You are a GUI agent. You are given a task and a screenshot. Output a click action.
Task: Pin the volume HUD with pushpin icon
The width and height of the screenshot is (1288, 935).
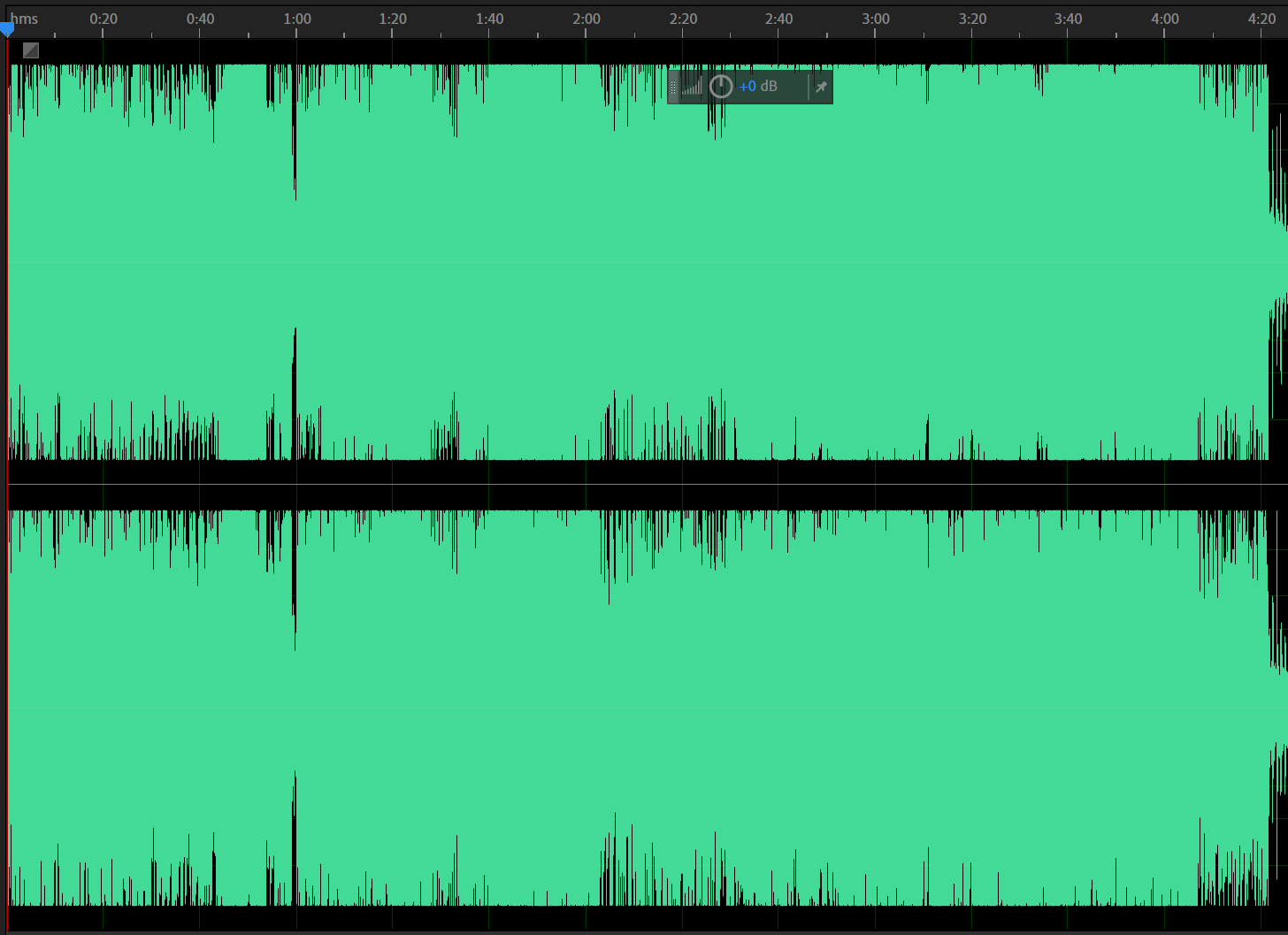821,87
